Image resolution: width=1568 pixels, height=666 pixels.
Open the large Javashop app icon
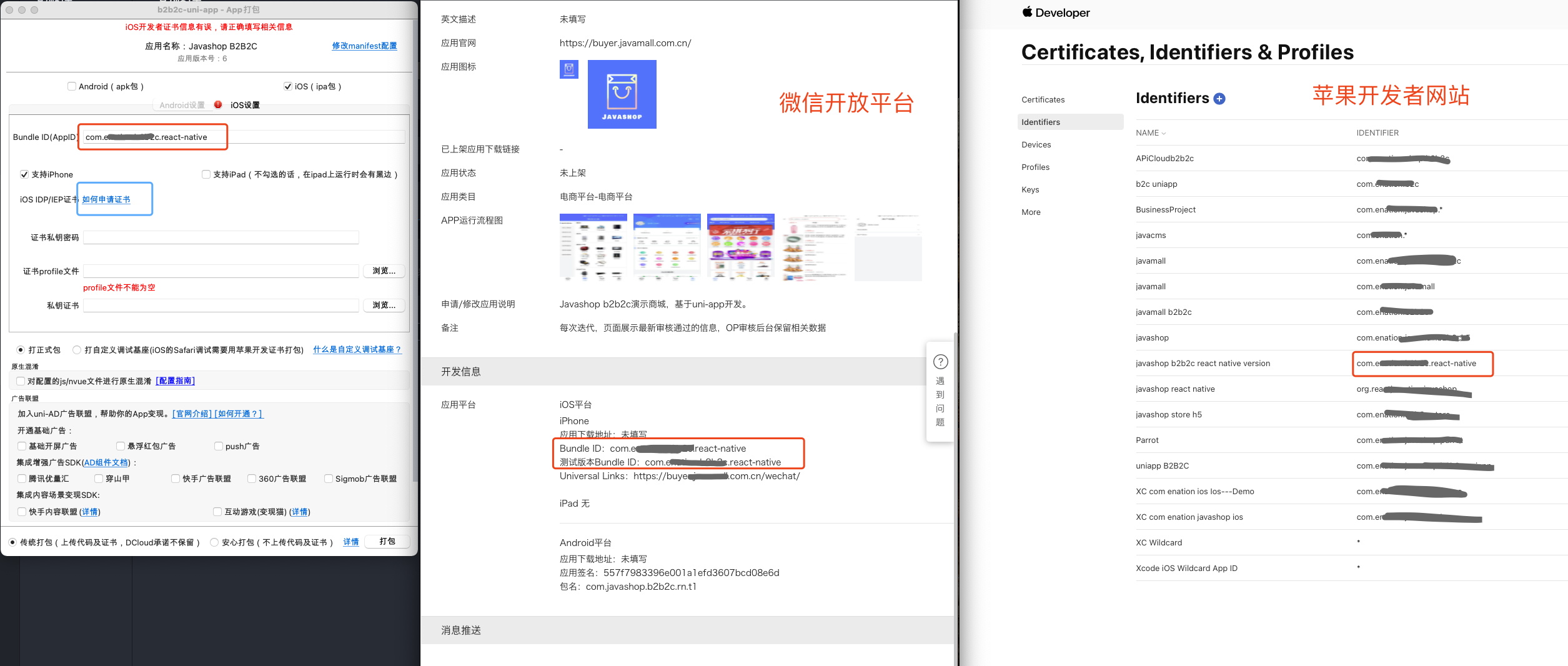[x=622, y=94]
